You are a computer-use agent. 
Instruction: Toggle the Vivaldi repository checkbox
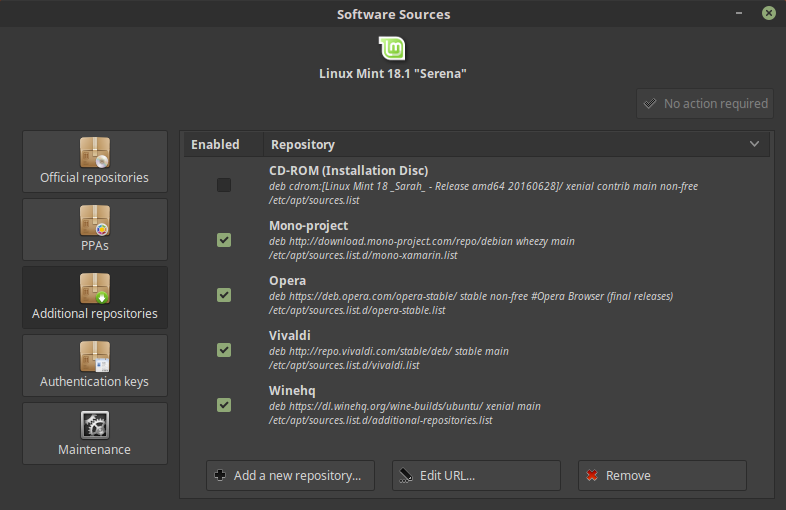[x=224, y=350]
